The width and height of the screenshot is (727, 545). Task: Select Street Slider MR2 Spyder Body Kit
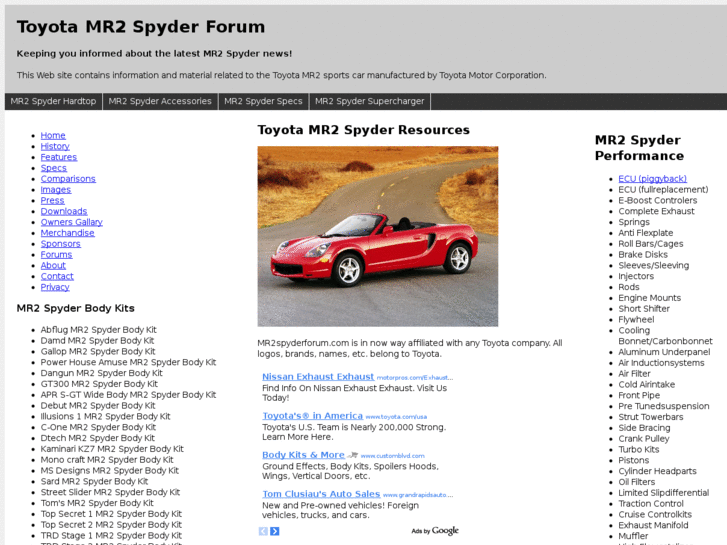tap(110, 492)
